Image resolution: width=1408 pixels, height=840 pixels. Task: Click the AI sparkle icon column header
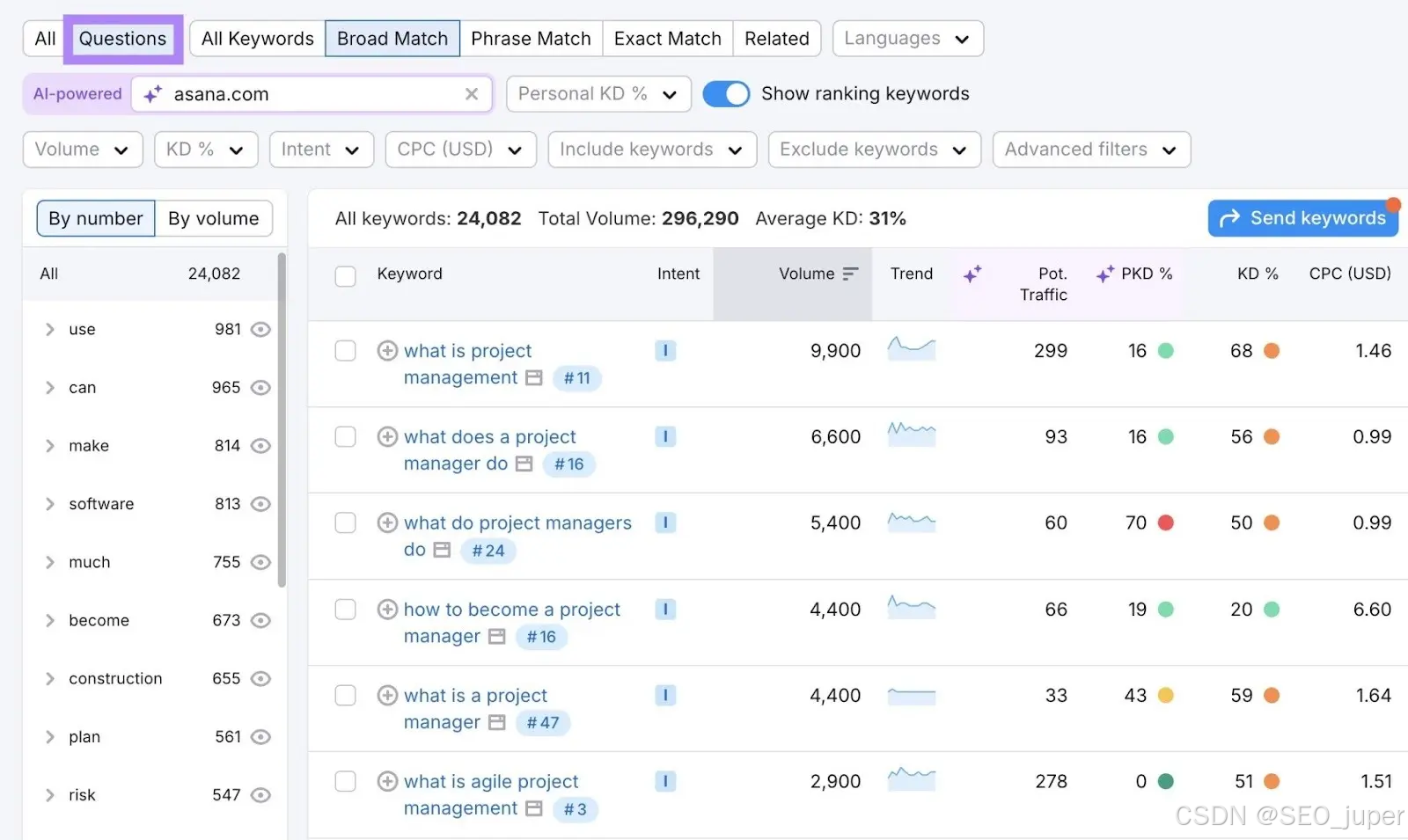[972, 274]
